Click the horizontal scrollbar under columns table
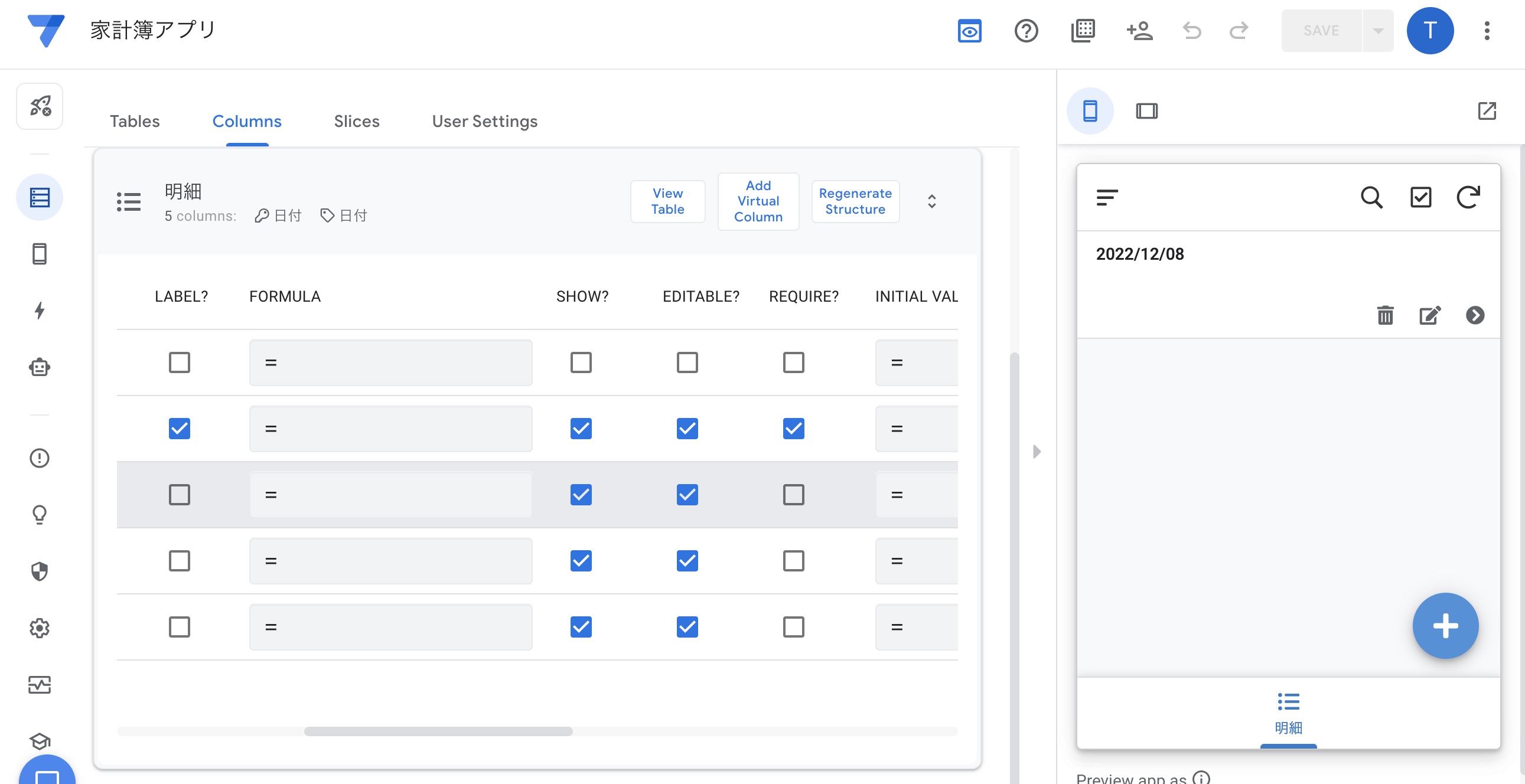Screen dimensions: 1525x784 pos(438,731)
